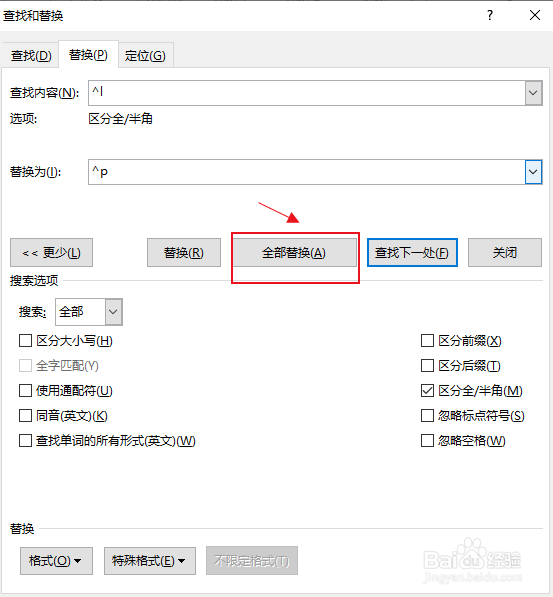Uncheck 区分全/半角(M) checkbox
The width and height of the screenshot is (553, 597).
click(427, 391)
